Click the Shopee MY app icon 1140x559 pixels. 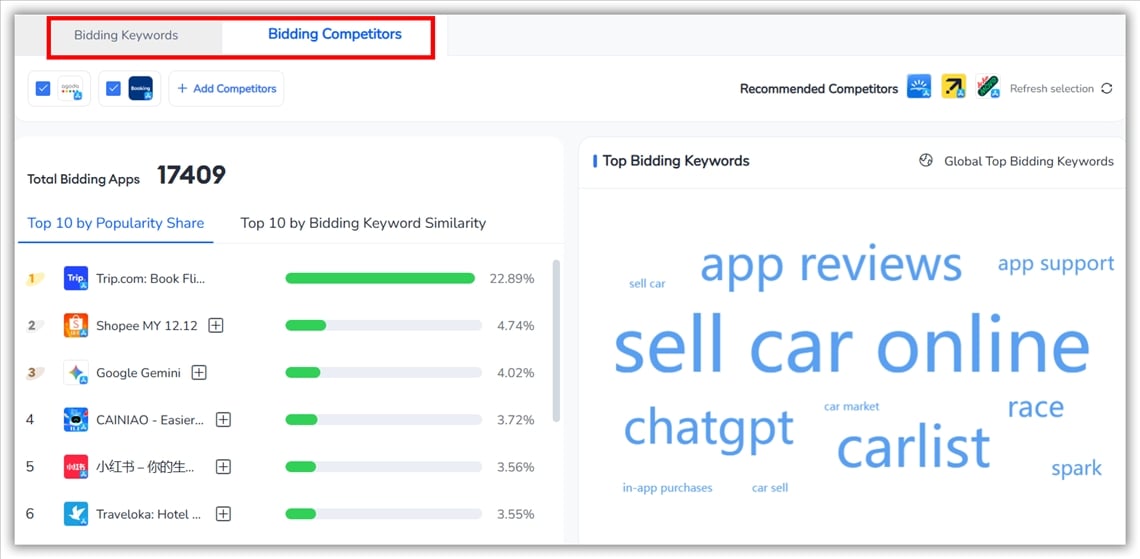coord(76,325)
